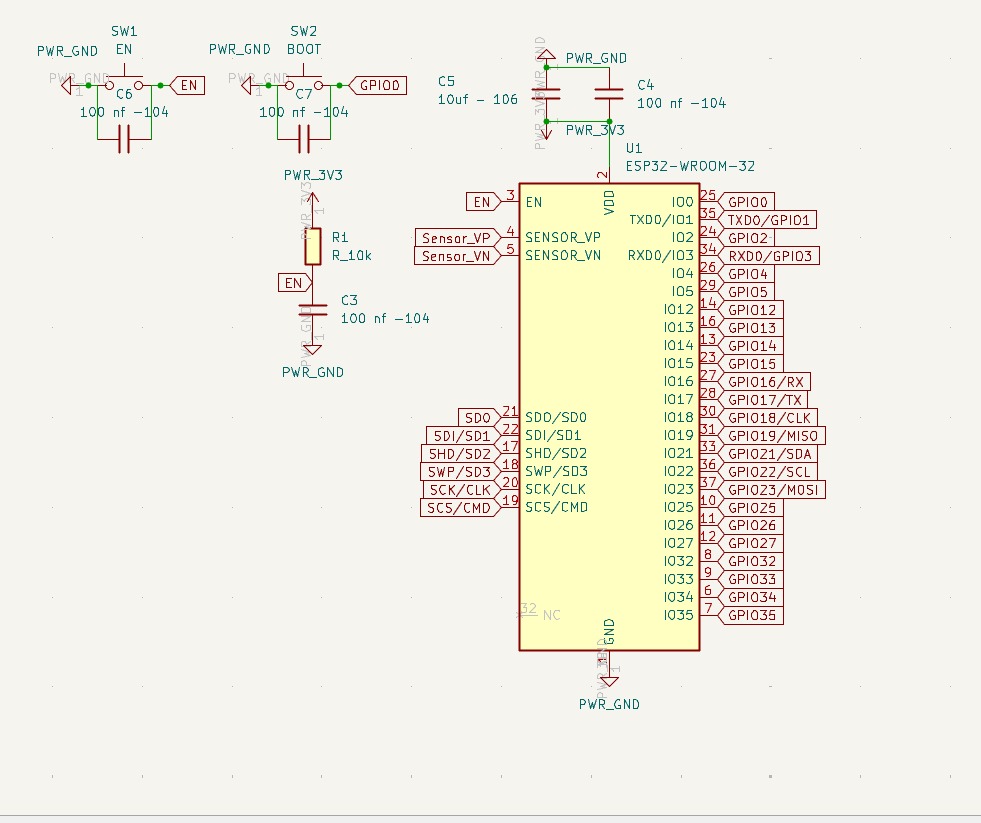Select the ESP32-WROOM-32 module body

point(609,417)
